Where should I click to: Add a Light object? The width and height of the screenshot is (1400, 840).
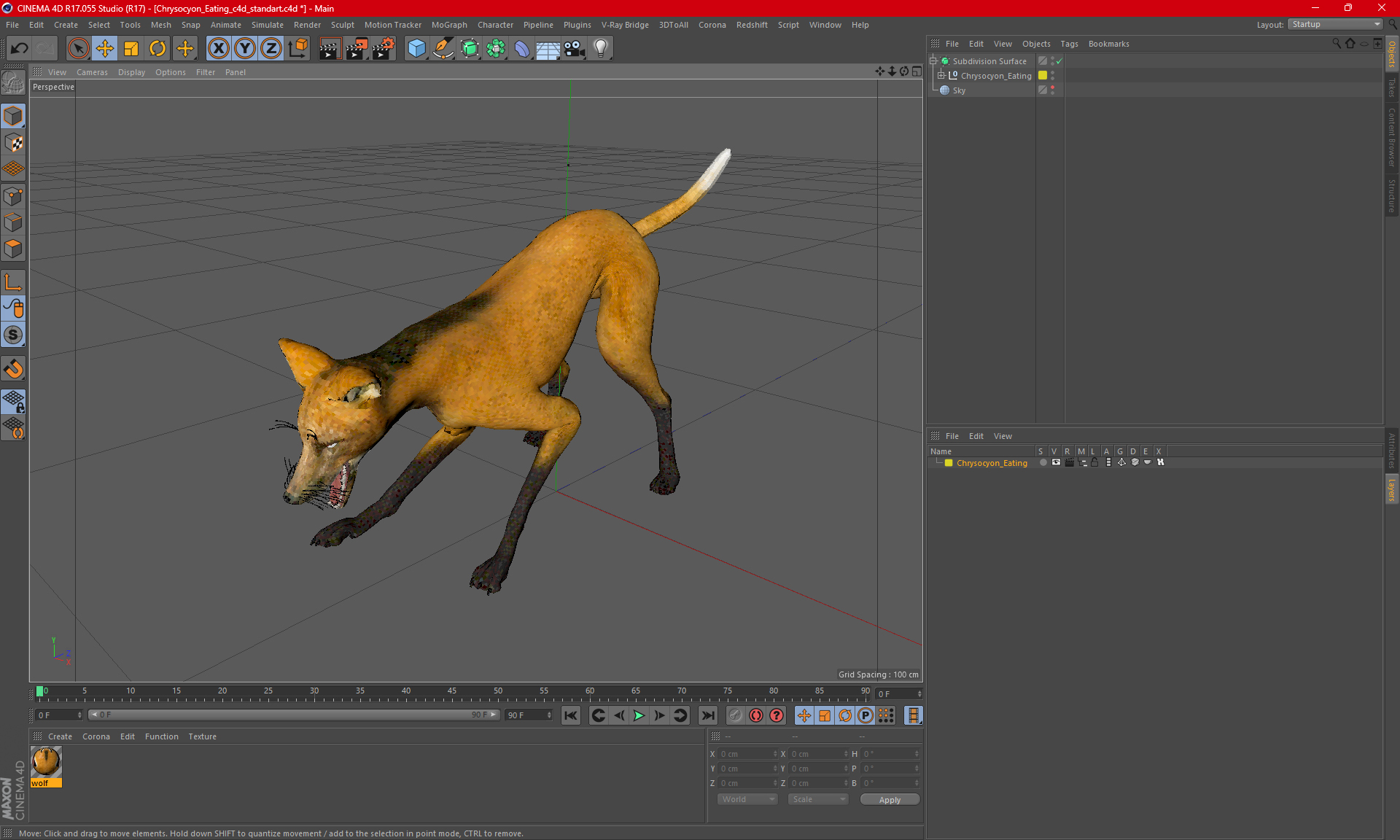click(601, 48)
